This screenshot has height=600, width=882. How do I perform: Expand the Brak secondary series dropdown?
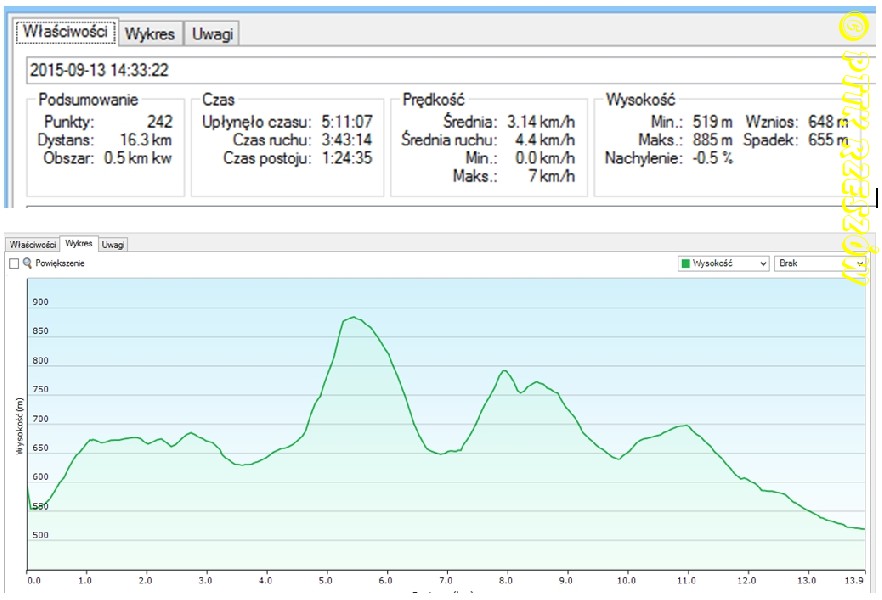click(x=820, y=263)
